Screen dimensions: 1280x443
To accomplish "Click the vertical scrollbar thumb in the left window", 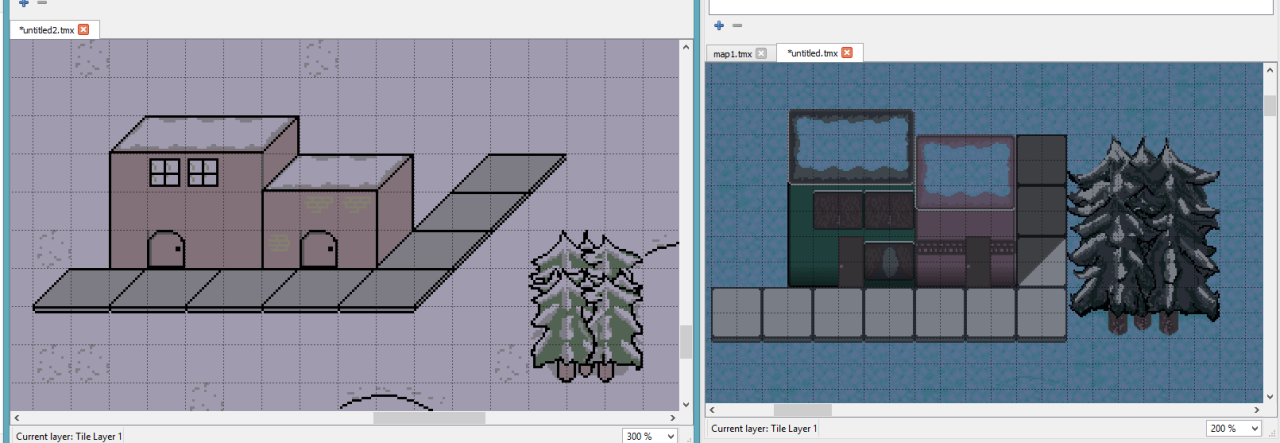I will point(686,342).
